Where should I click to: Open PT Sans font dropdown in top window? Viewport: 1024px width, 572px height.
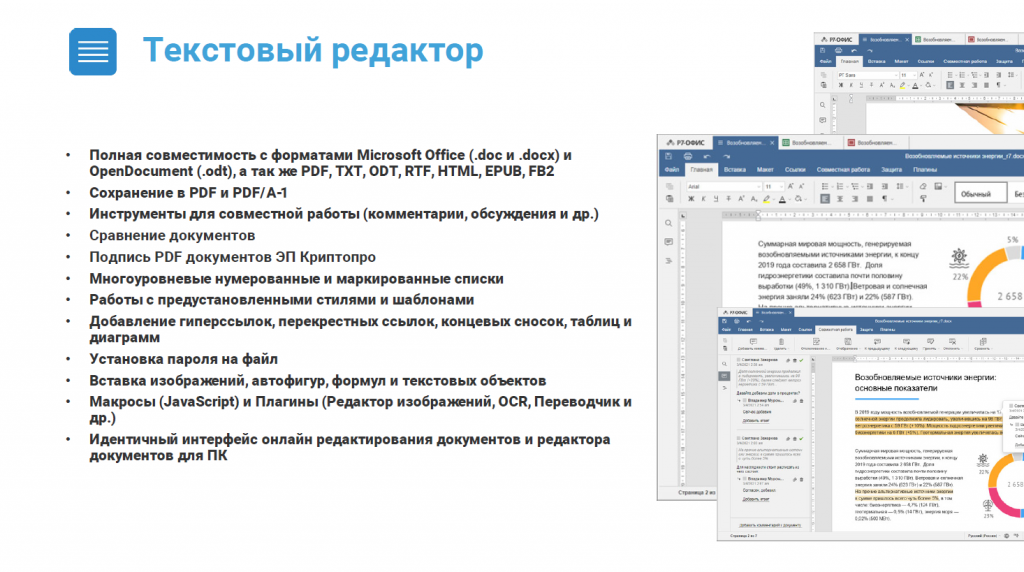867,75
